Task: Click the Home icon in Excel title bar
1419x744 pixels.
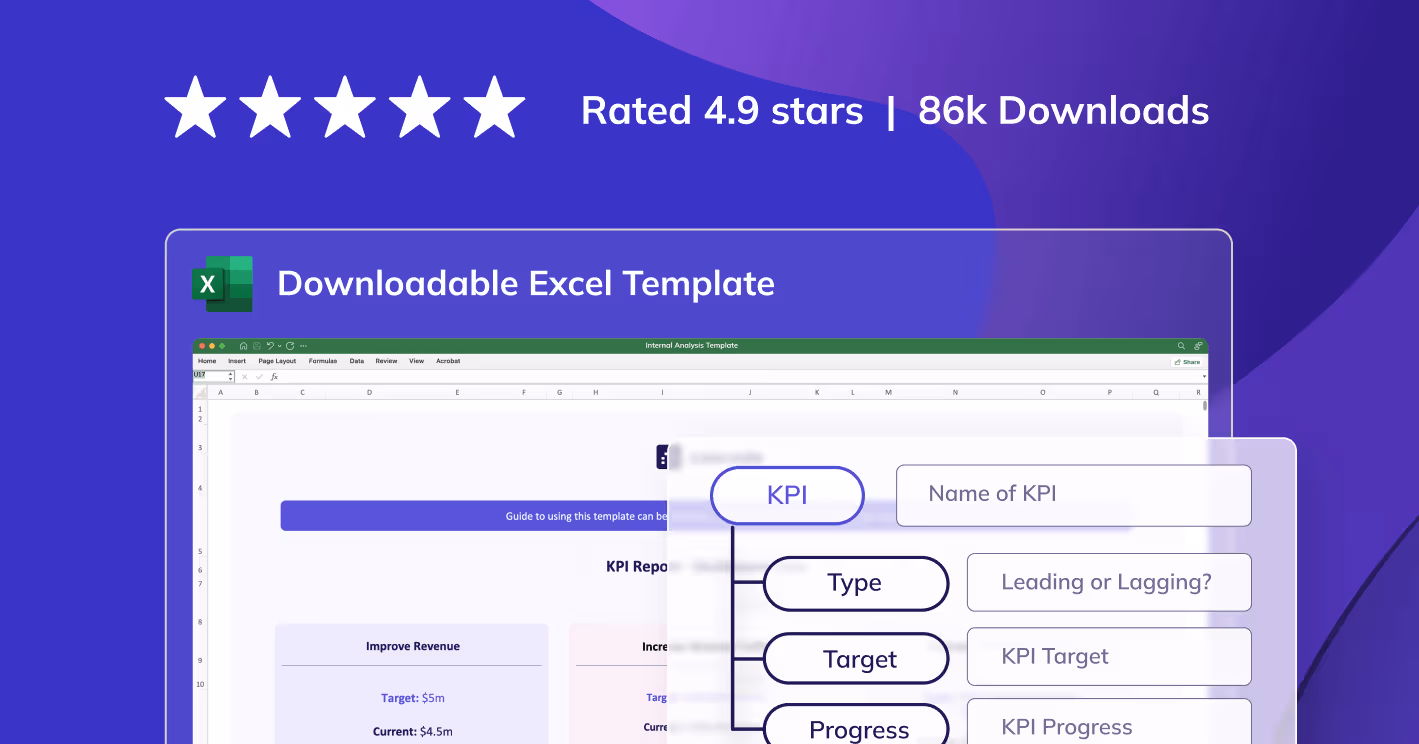Action: [243, 346]
